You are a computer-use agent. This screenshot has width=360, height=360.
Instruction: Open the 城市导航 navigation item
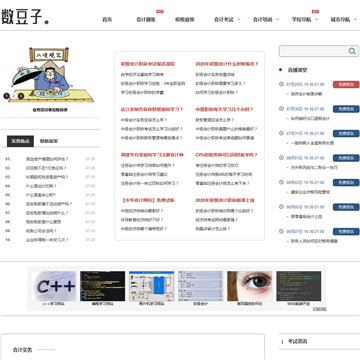click(x=340, y=19)
